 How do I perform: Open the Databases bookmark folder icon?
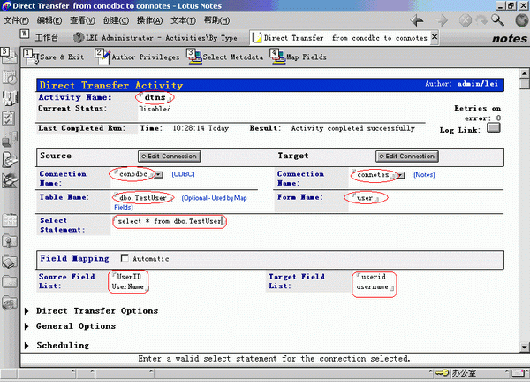point(9,262)
